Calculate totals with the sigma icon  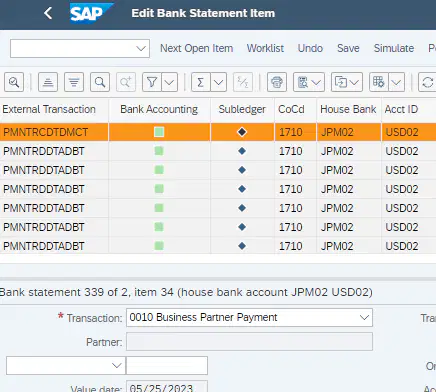click(x=201, y=82)
